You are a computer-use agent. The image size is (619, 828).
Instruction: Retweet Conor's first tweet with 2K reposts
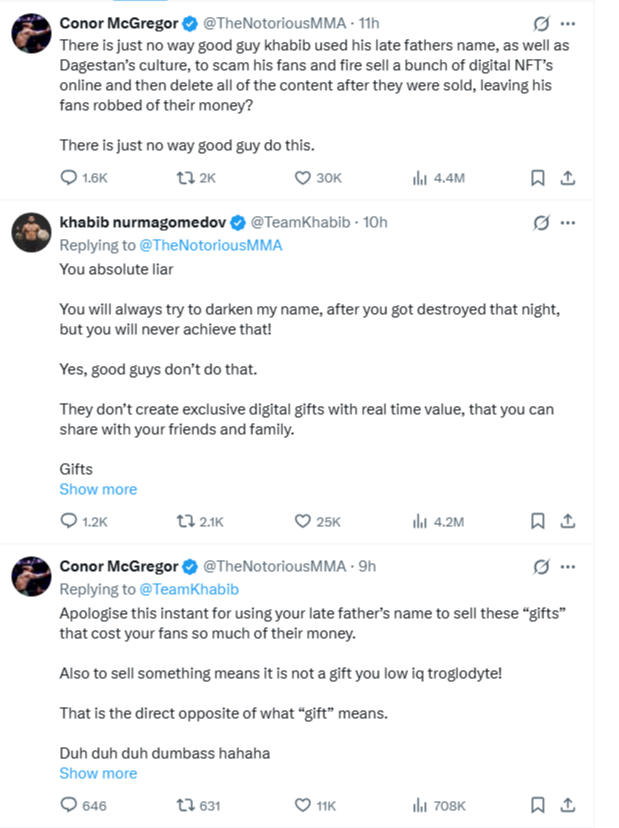pos(183,177)
